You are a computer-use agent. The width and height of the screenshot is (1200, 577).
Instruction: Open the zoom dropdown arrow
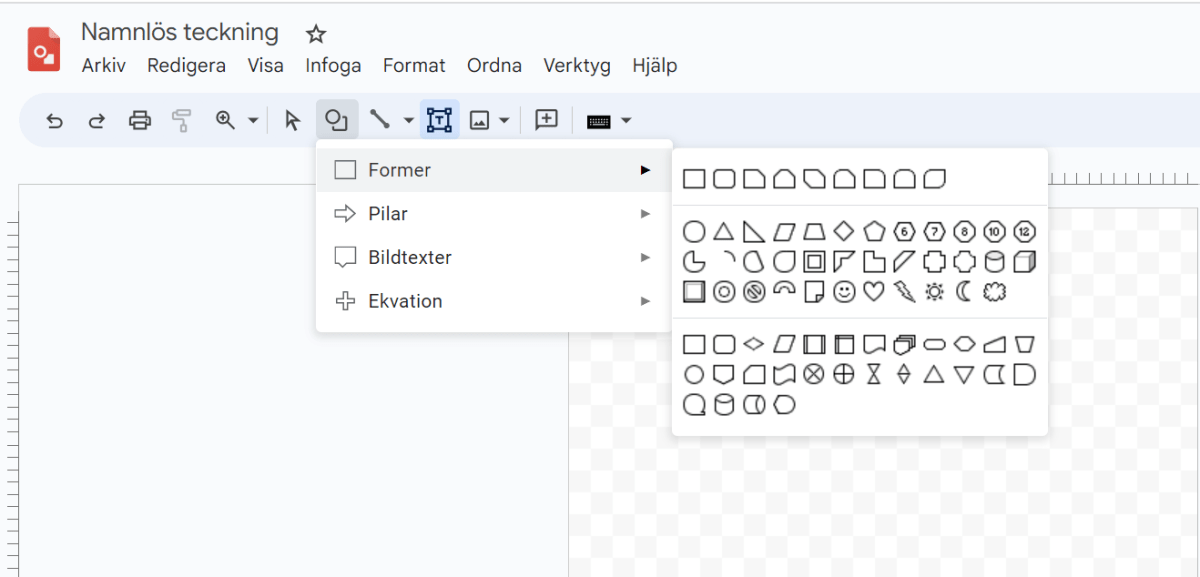pos(253,121)
